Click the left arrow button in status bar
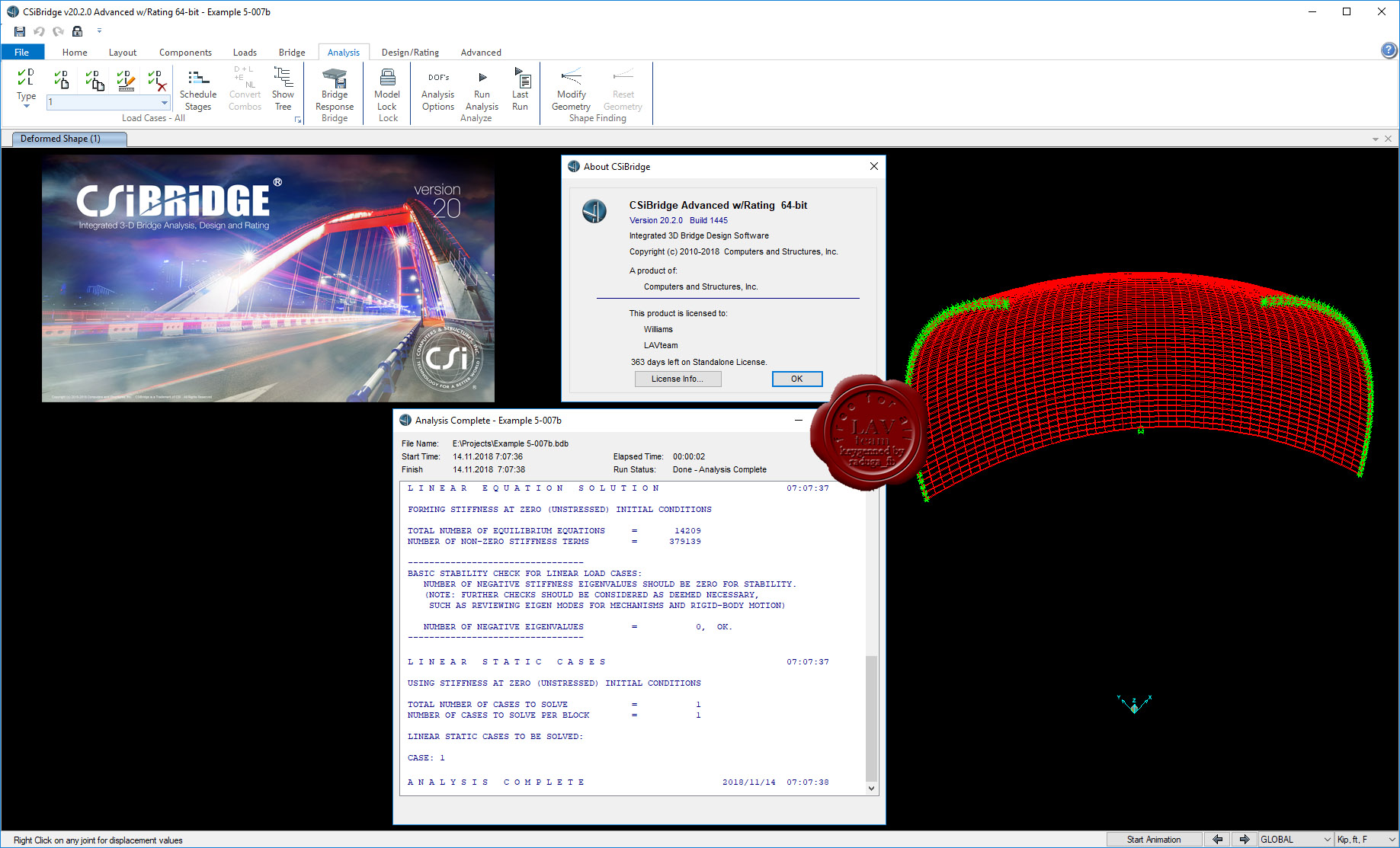This screenshot has height=848, width=1400. (x=1218, y=840)
